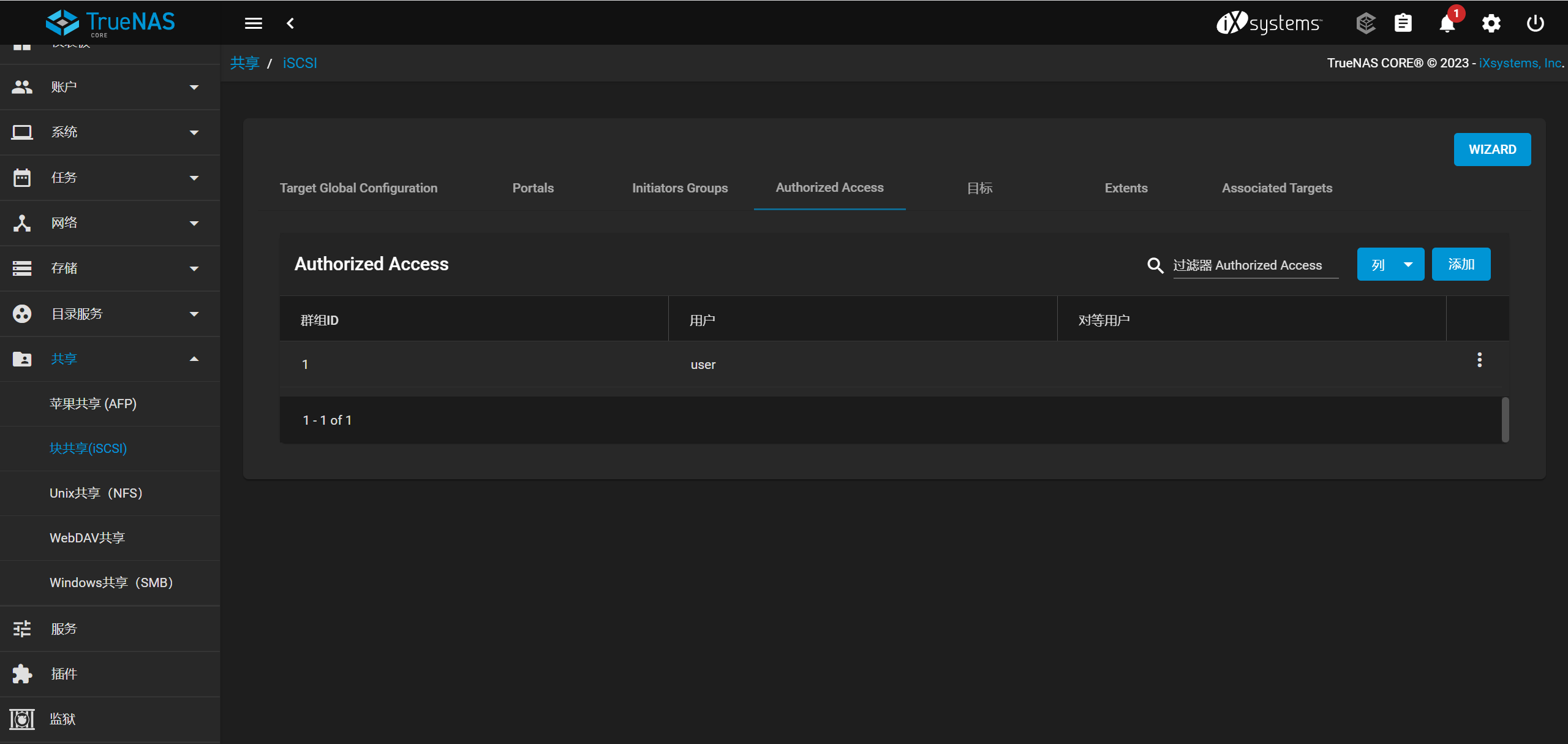The width and height of the screenshot is (1568, 744).
Task: Click the back chevron in top bar
Action: point(290,23)
